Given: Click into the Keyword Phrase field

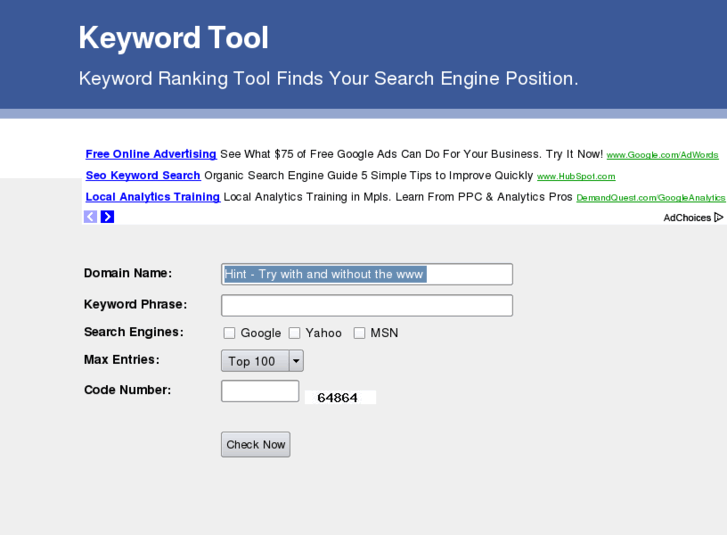Looking at the screenshot, I should (x=367, y=305).
